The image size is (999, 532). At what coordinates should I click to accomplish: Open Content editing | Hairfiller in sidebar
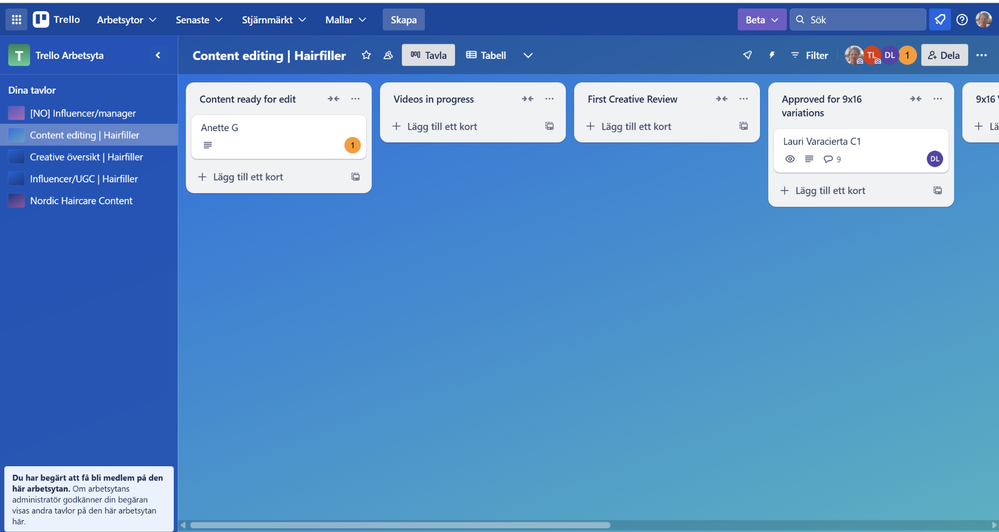pyautogui.click(x=89, y=135)
